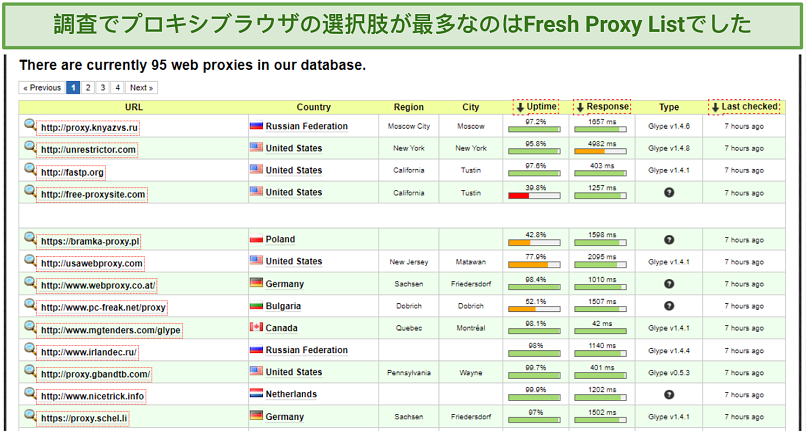Click magnifier icon beside pc-freak.net/proxy
Screen dimensions: 806x434
point(30,305)
